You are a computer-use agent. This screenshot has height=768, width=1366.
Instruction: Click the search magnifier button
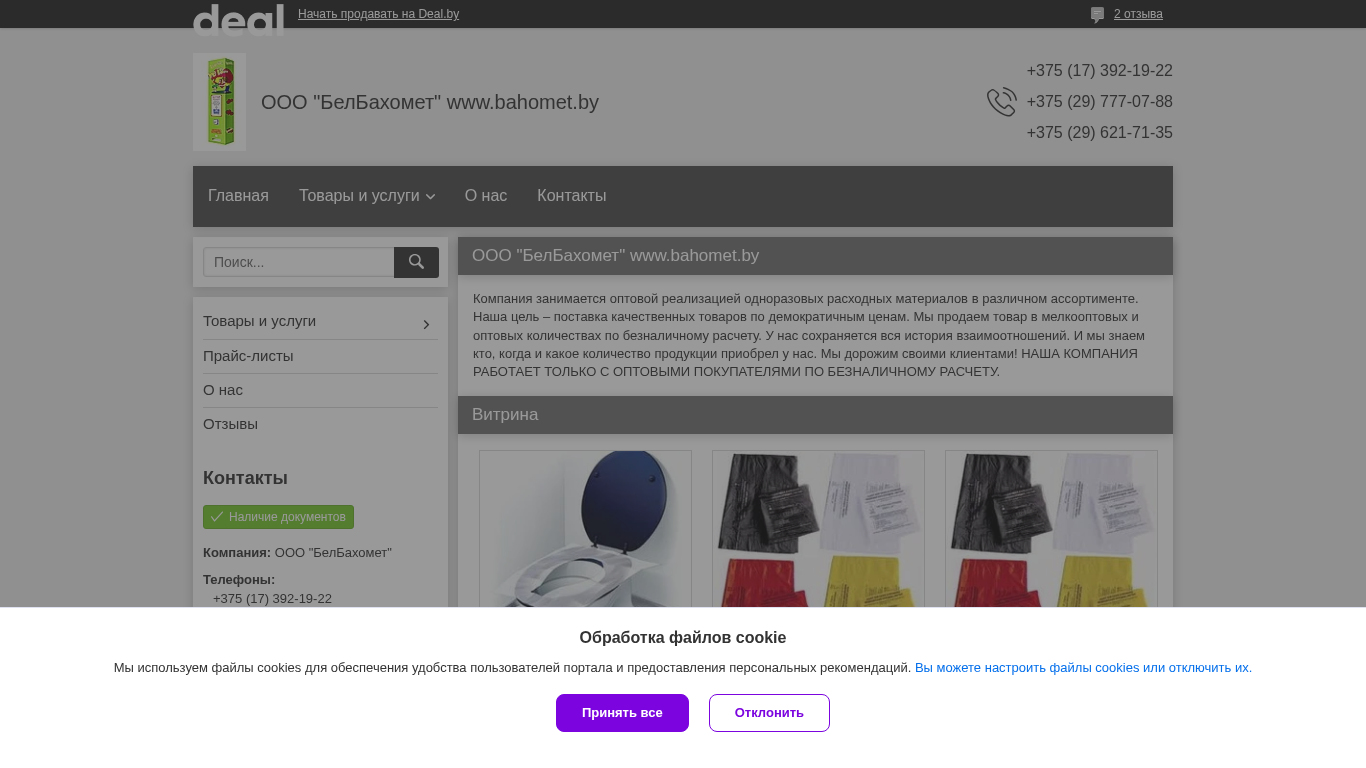[416, 262]
